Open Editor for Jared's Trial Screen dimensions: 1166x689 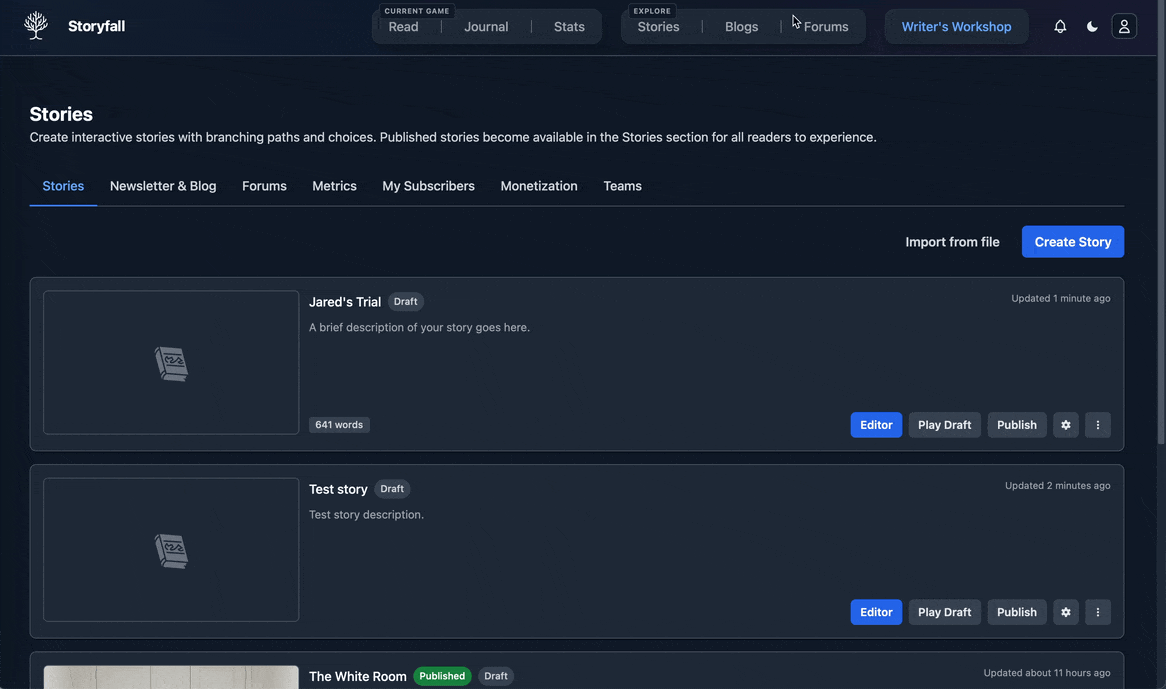point(876,425)
